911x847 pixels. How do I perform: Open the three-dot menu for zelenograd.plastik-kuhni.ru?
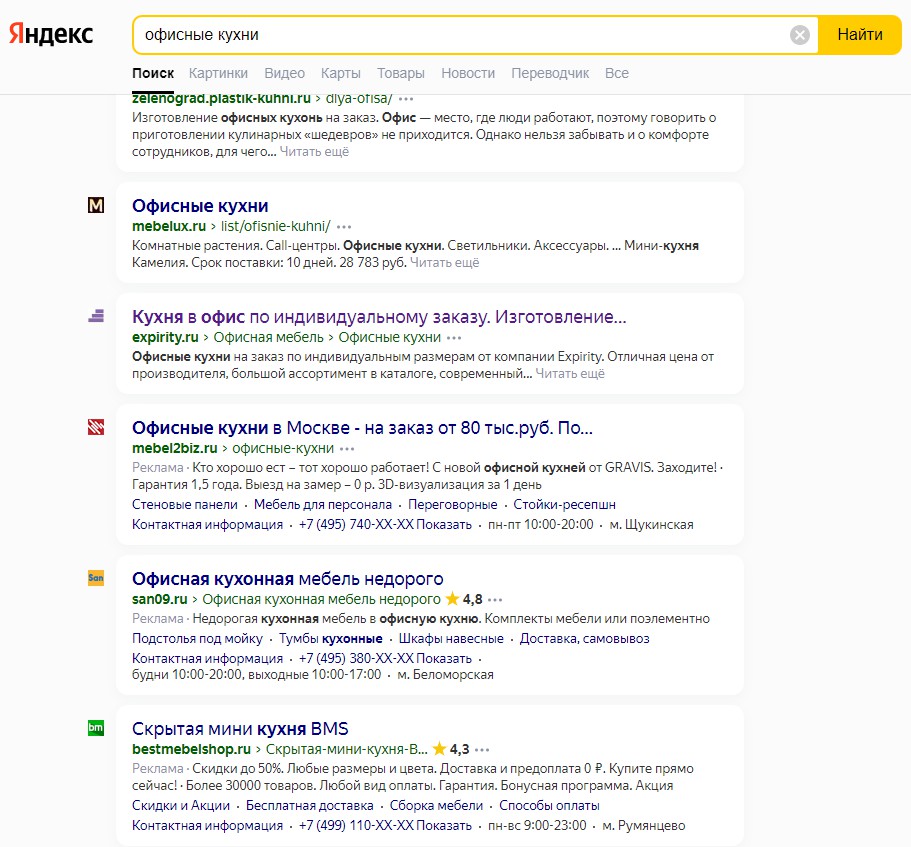tap(406, 98)
